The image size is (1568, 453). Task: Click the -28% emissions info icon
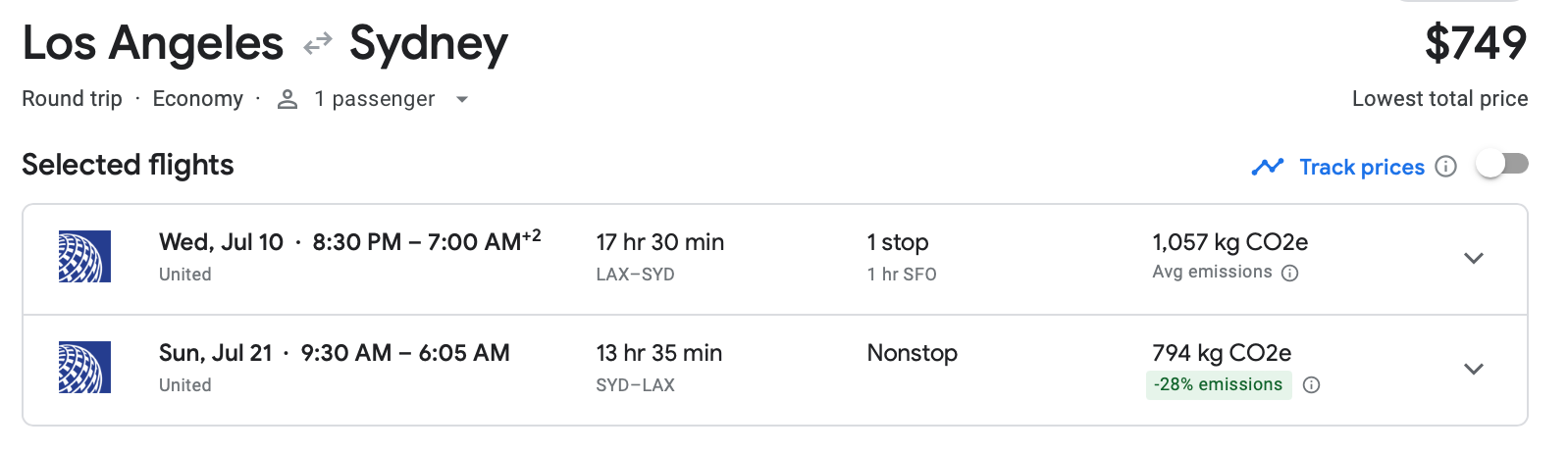pyautogui.click(x=1311, y=385)
